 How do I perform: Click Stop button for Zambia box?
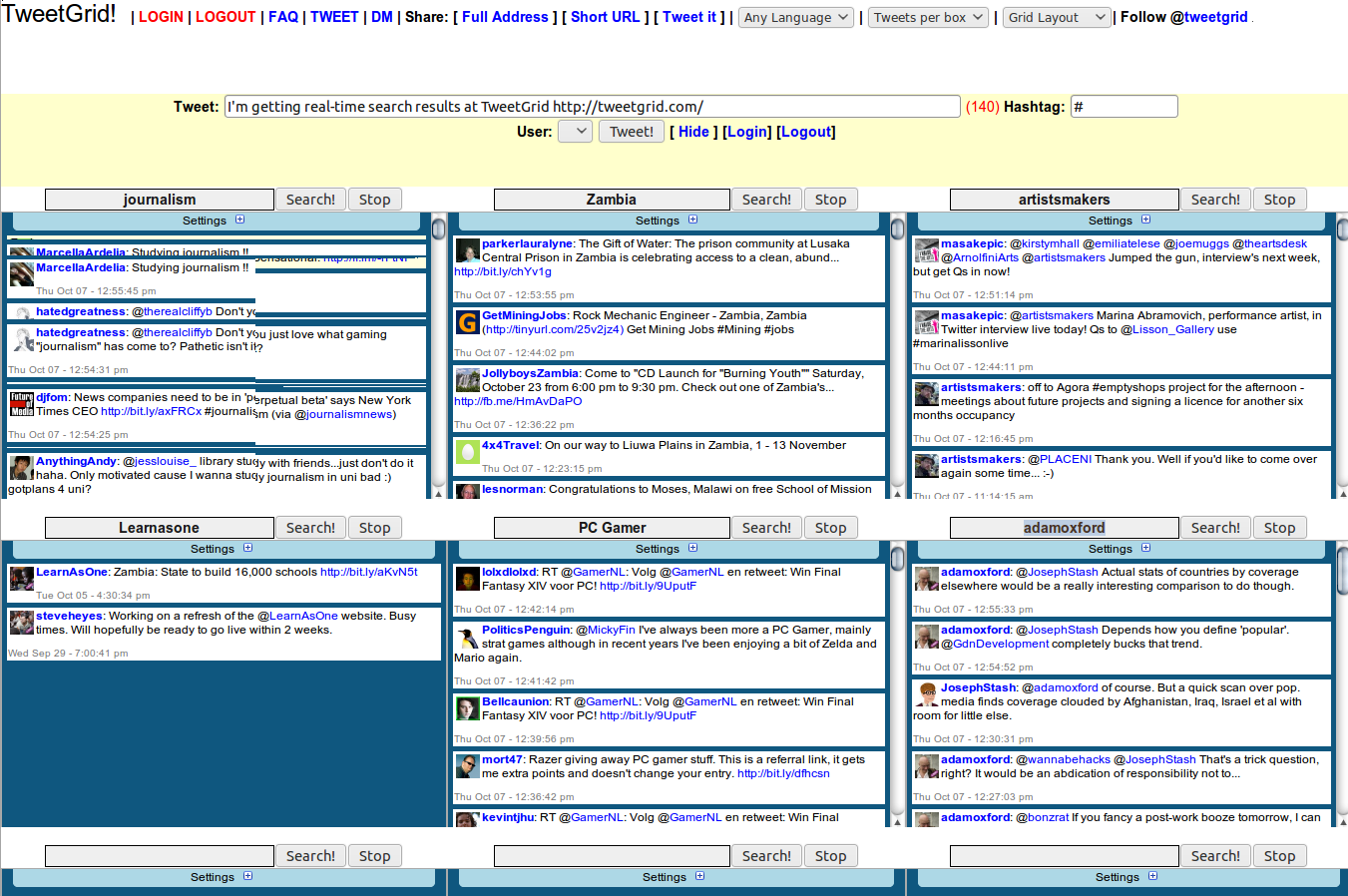coord(830,200)
